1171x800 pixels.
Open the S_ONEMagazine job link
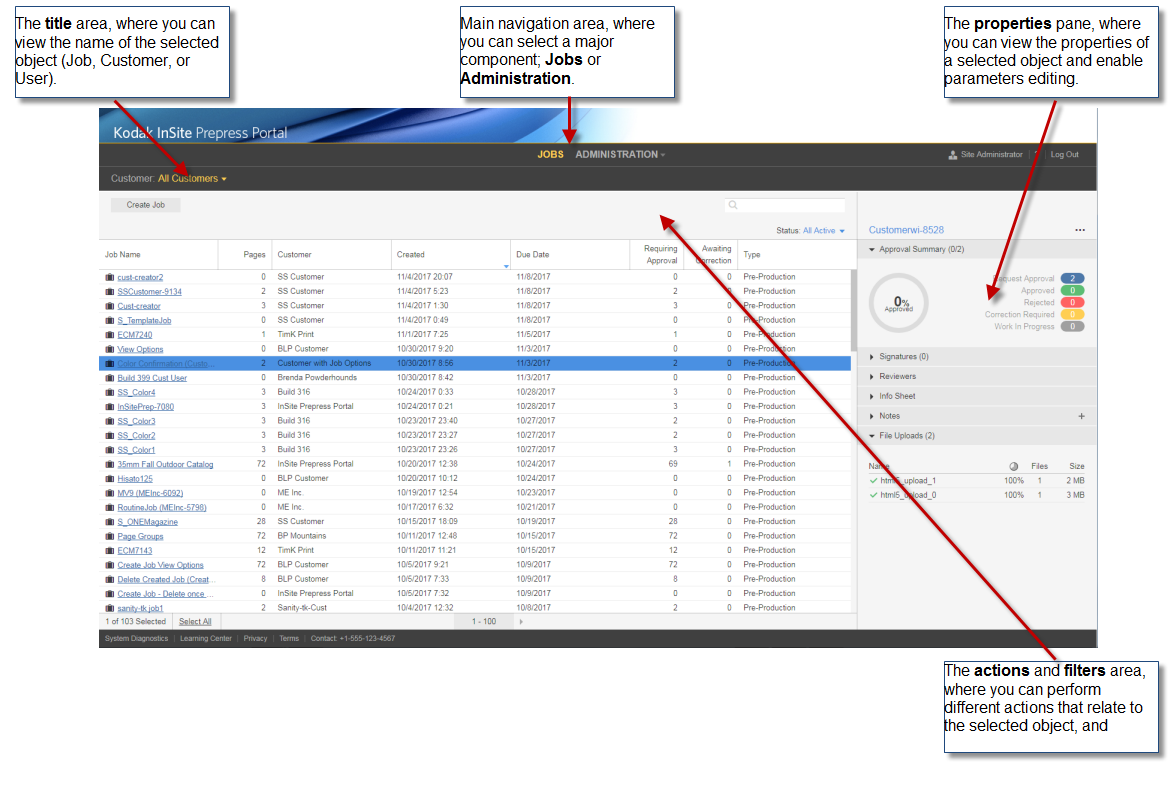(x=147, y=522)
